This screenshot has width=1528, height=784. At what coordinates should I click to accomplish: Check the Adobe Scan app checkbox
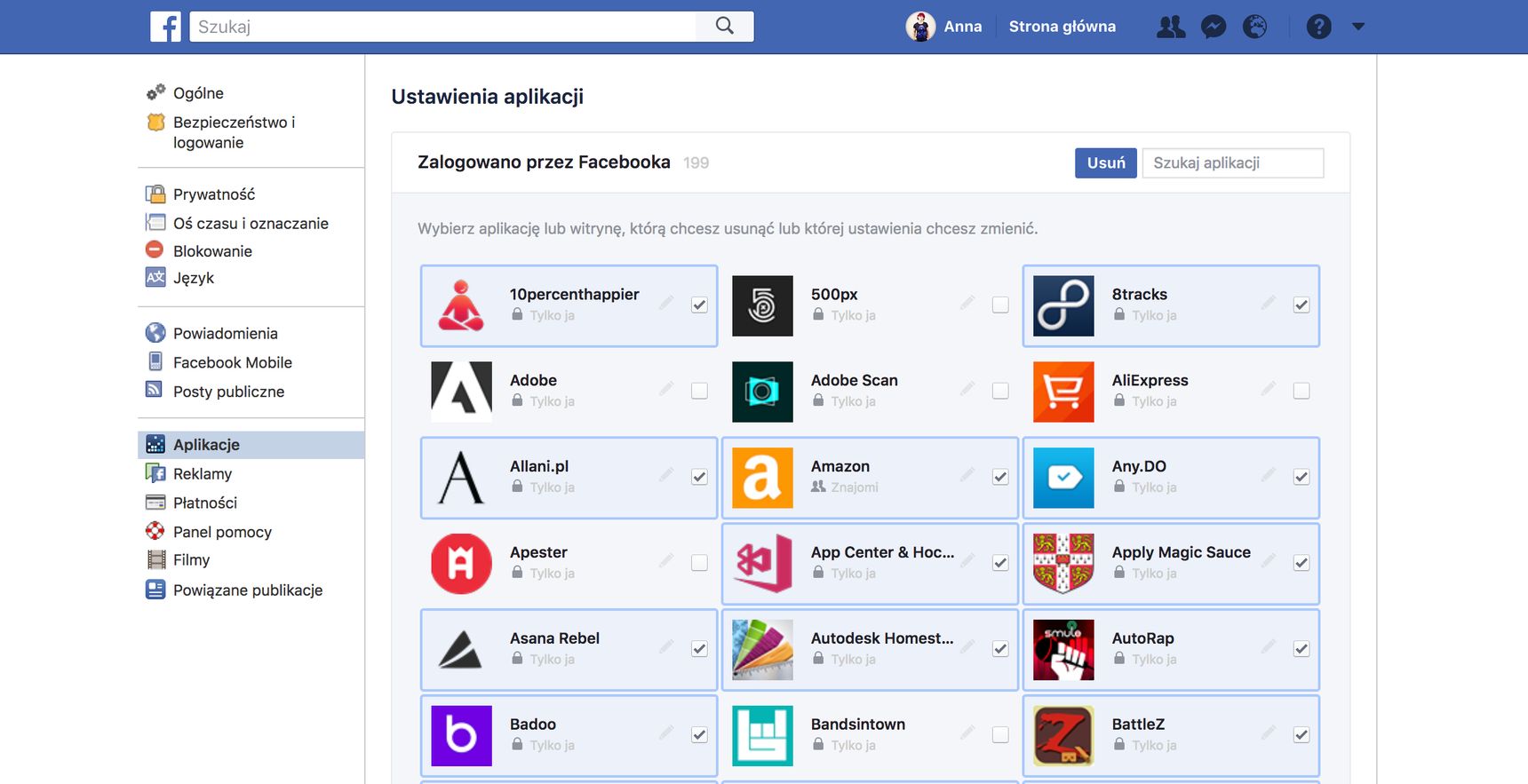1000,391
